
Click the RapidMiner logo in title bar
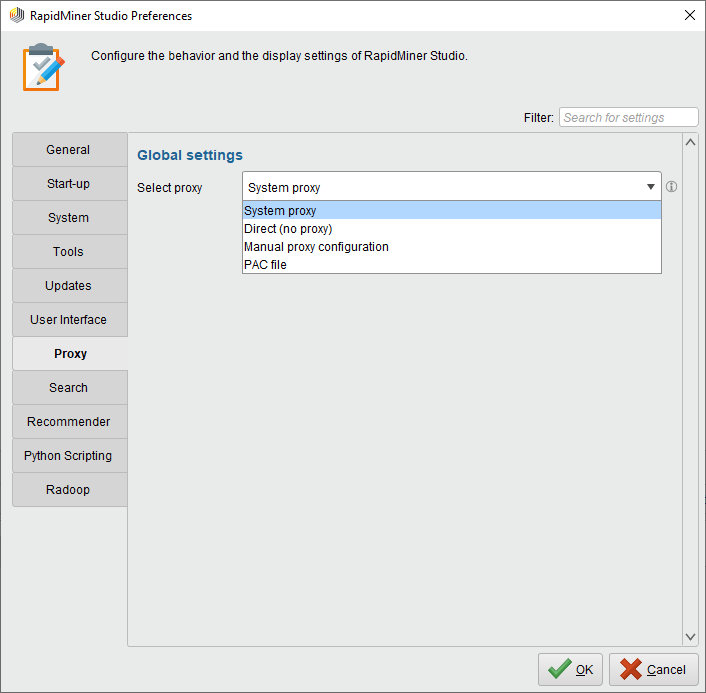point(16,16)
